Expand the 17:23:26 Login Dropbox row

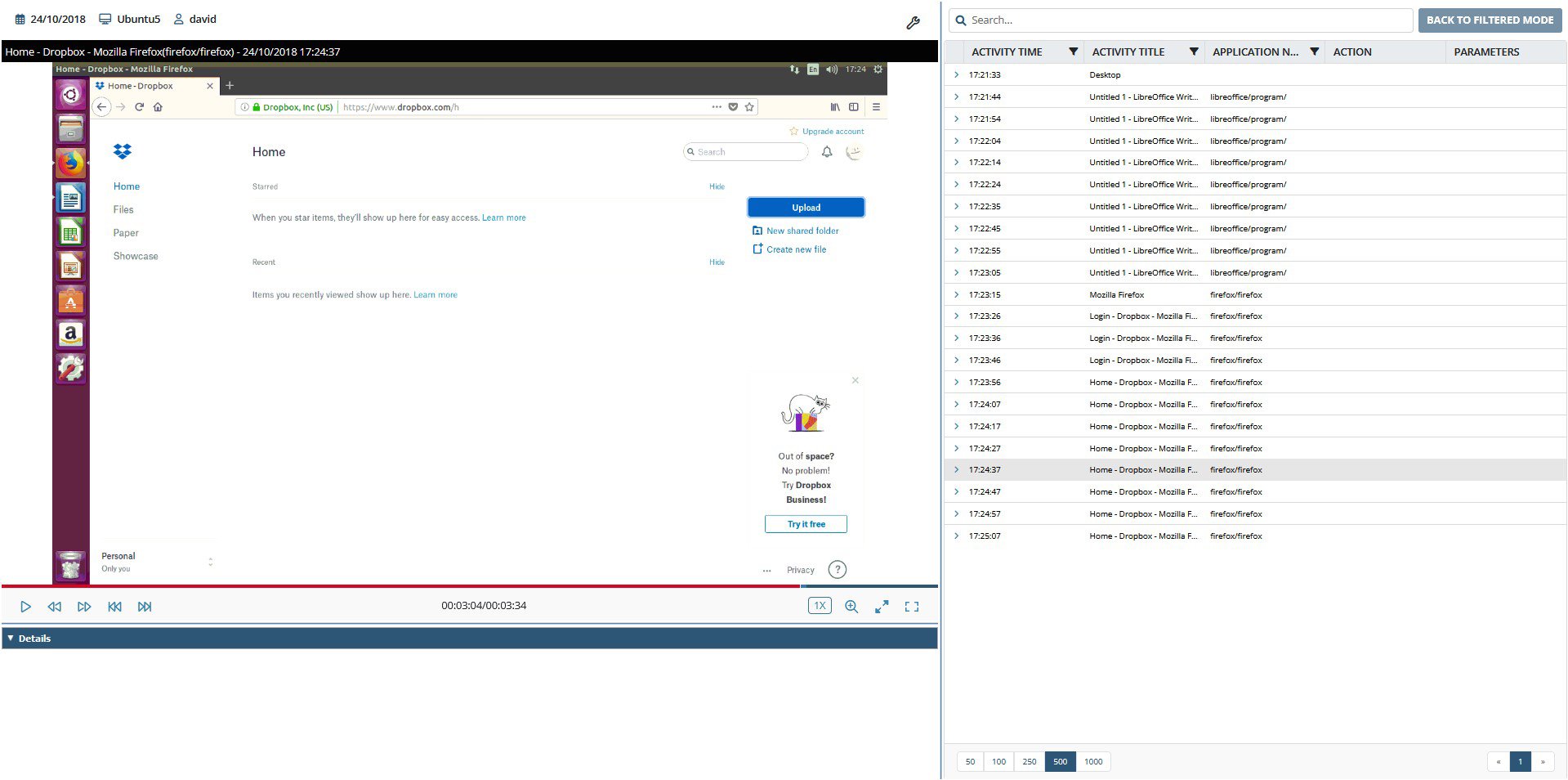pos(956,316)
